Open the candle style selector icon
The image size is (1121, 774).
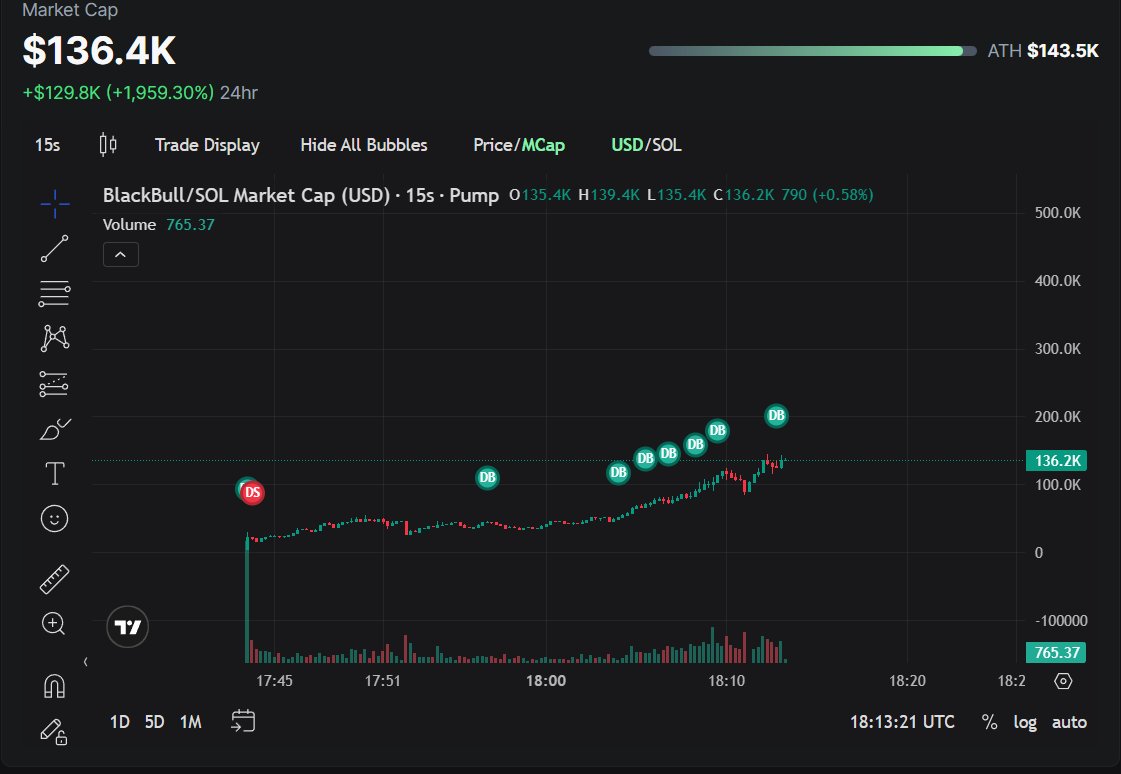pos(108,144)
